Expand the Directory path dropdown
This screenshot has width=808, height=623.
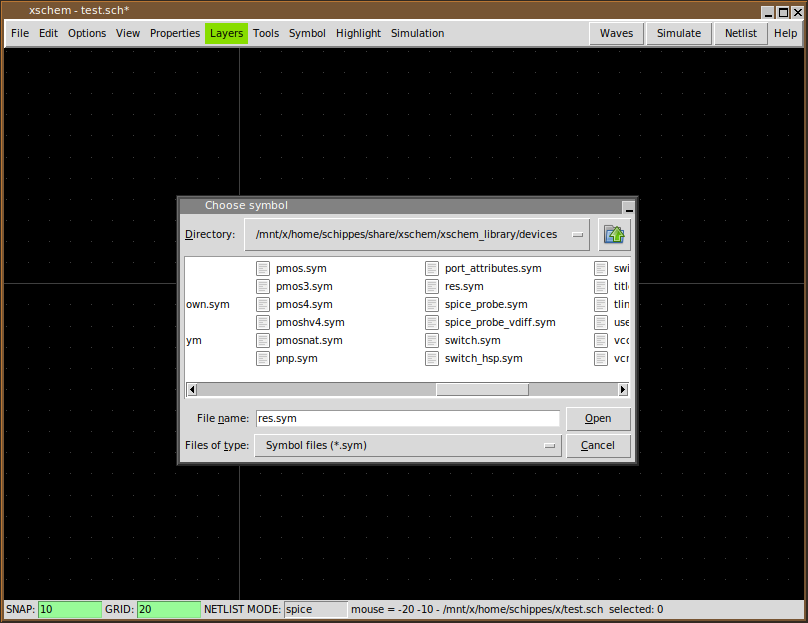point(578,235)
